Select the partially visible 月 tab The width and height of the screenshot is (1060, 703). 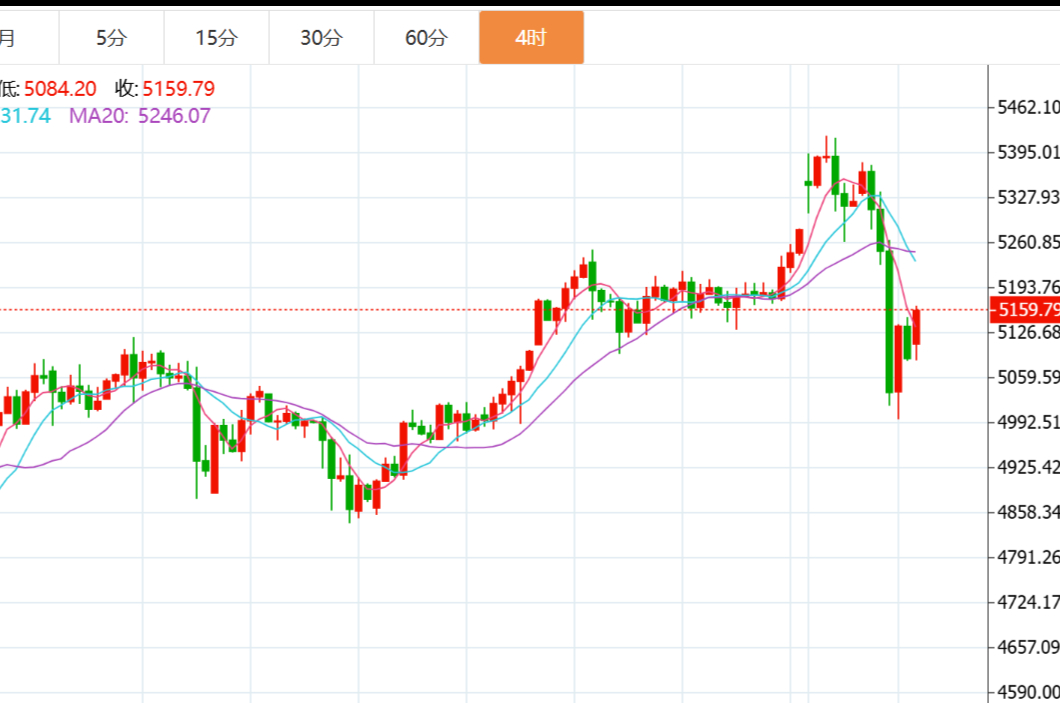pyautogui.click(x=8, y=38)
